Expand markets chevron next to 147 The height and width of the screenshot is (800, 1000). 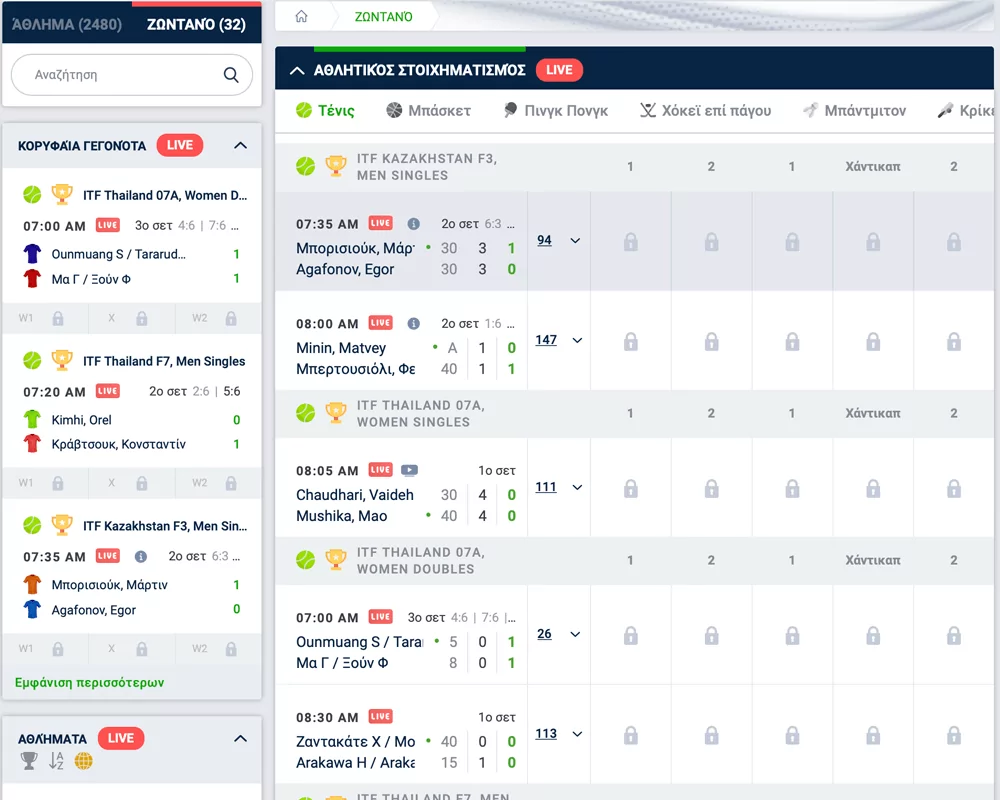click(x=576, y=341)
